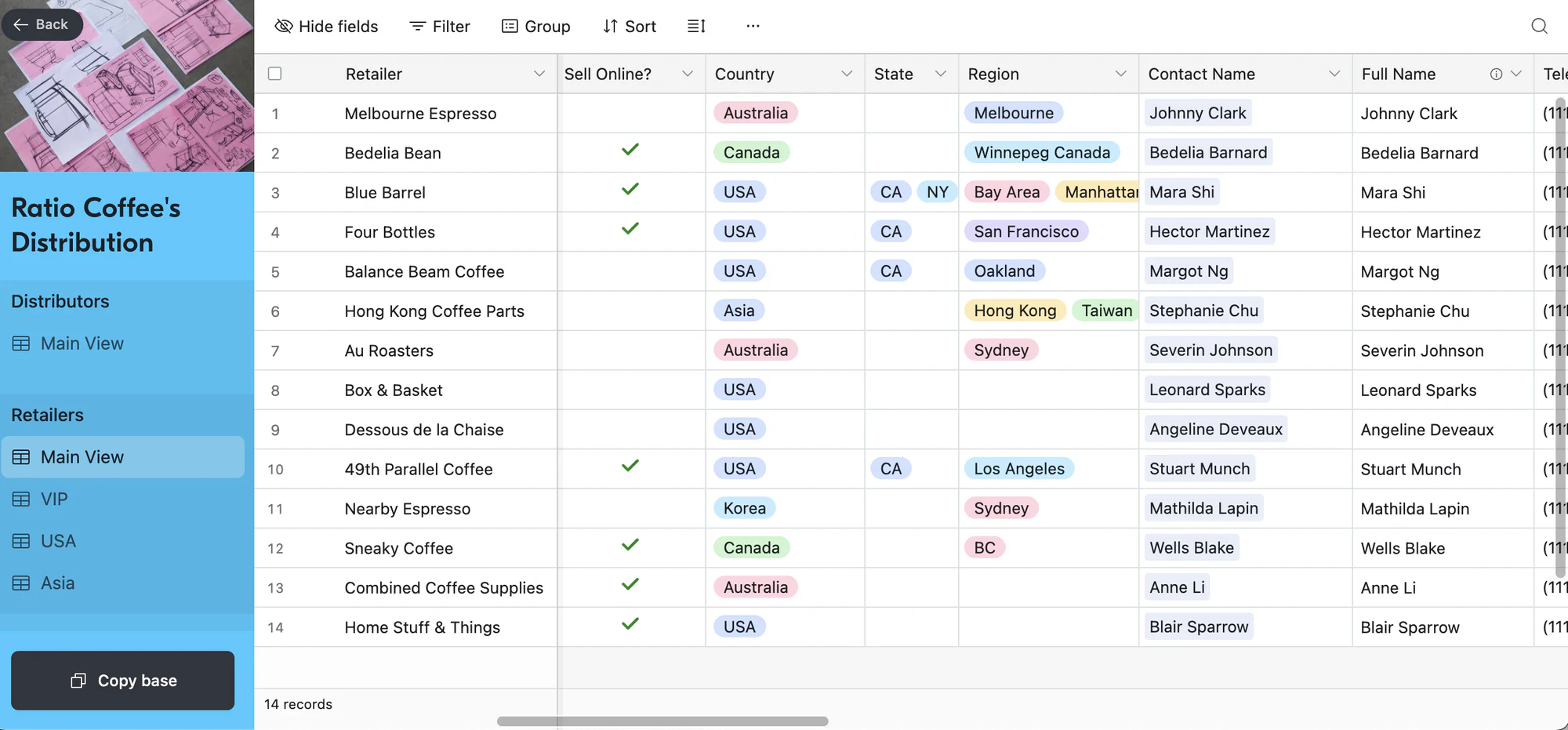The height and width of the screenshot is (730, 1568).
Task: Uncheck Sell Online for Sneaky Coffee
Action: click(630, 545)
